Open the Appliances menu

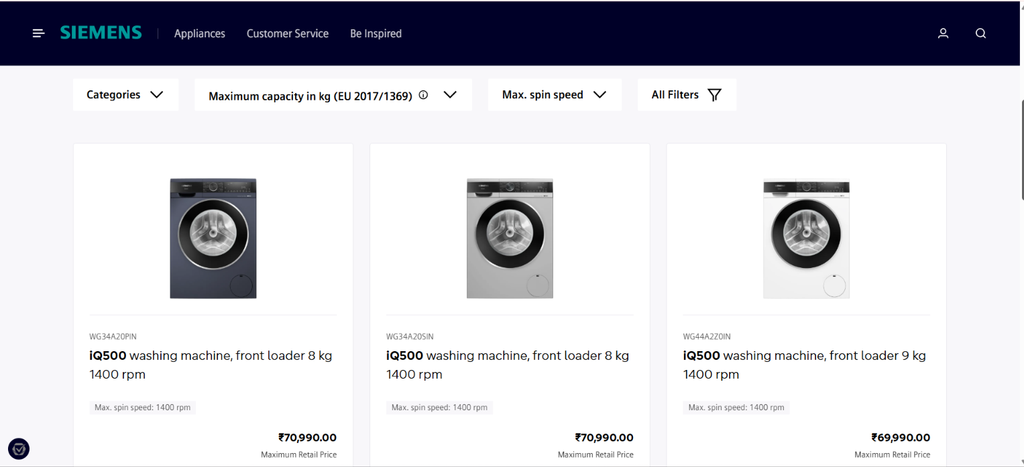click(x=200, y=33)
